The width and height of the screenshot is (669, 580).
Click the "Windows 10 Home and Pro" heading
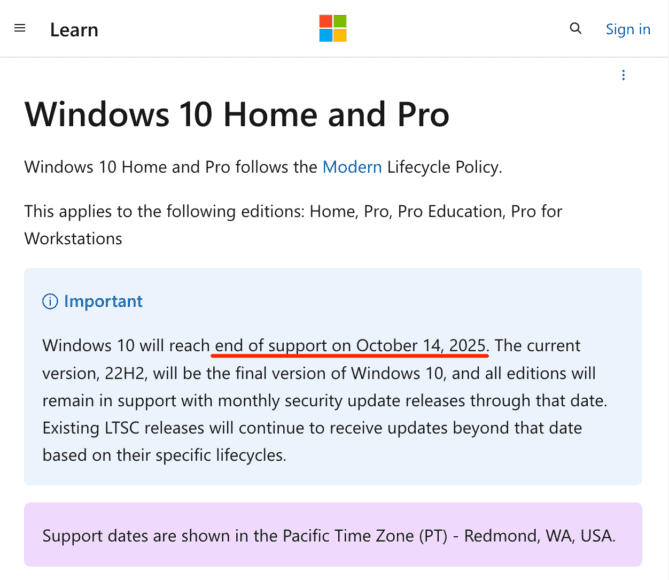(x=237, y=114)
